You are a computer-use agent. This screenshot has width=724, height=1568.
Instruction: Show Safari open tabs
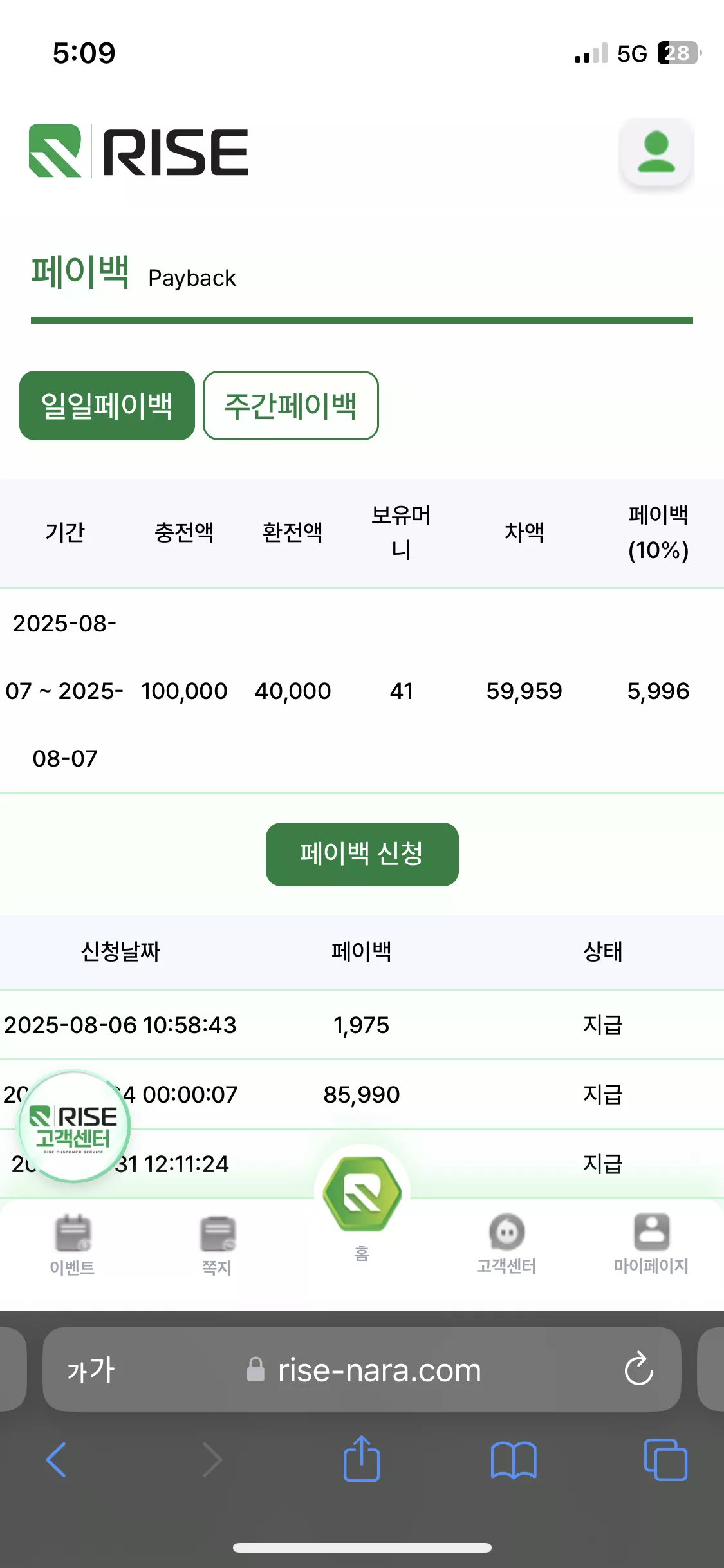665,1459
